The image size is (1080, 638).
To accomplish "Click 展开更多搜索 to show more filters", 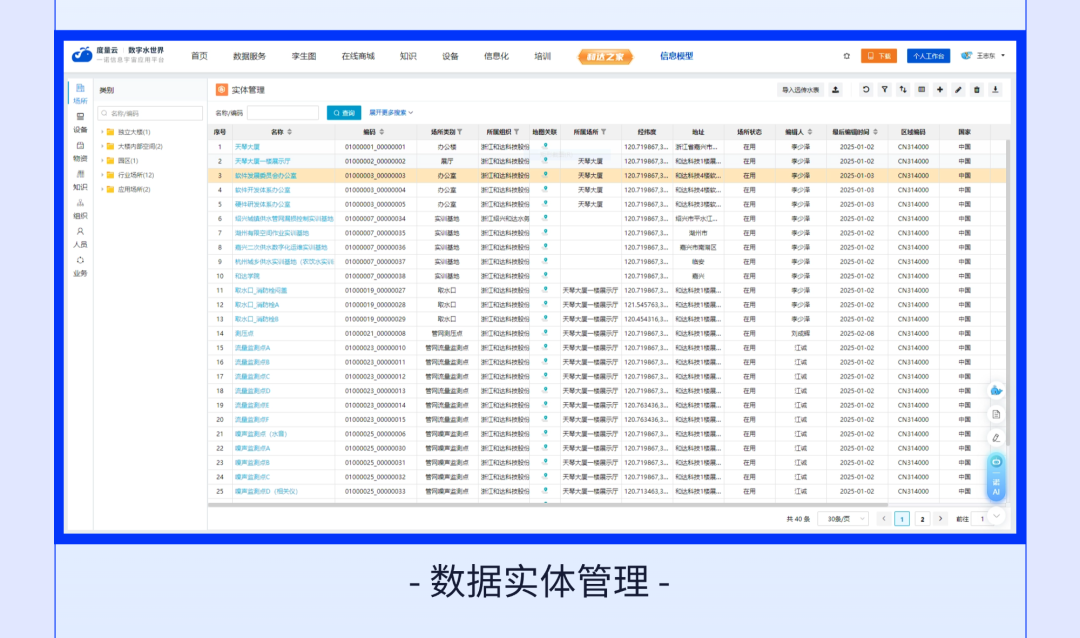I will pos(391,113).
